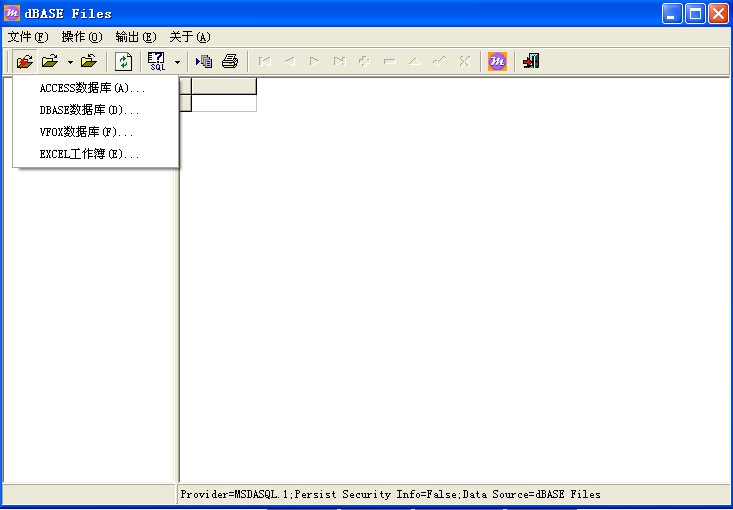Go to next record navigator button

[315, 61]
